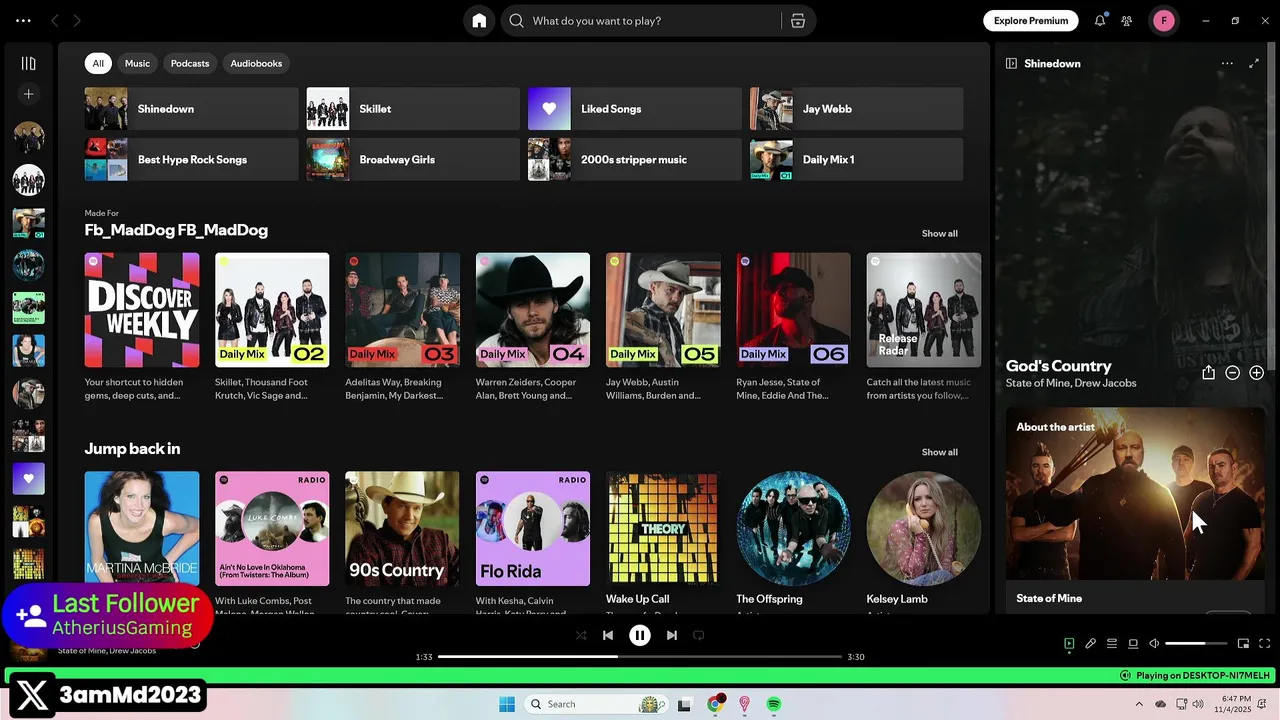1280x720 pixels.
Task: Open Connect to a device icon
Action: point(1133,644)
